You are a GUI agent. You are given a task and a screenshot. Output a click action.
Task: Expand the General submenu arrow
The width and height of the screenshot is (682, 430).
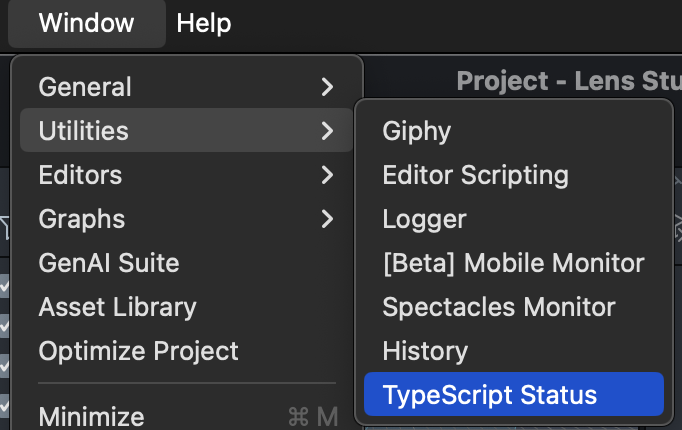click(327, 87)
